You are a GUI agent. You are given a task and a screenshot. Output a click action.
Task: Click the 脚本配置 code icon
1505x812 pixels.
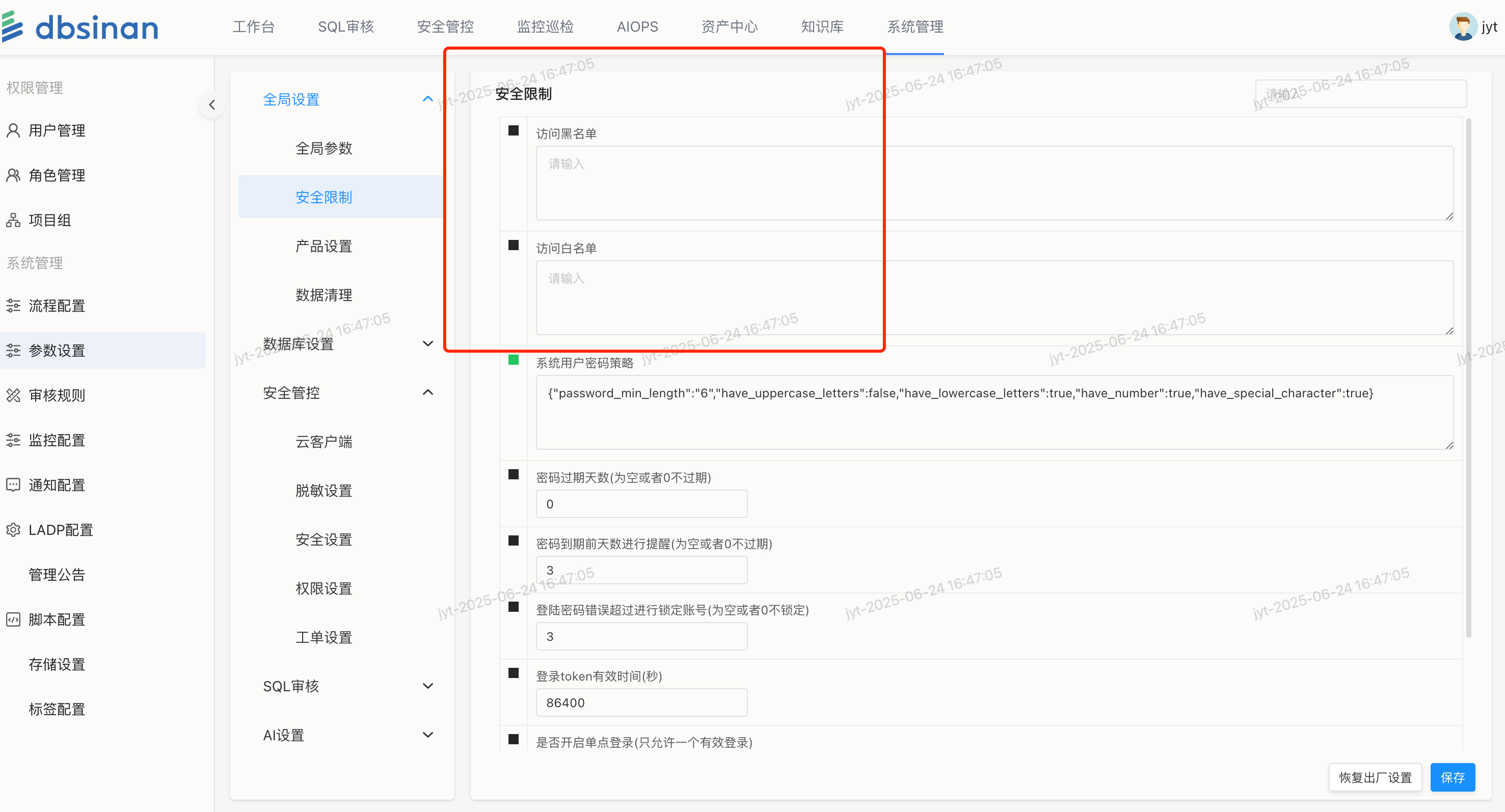click(x=13, y=619)
